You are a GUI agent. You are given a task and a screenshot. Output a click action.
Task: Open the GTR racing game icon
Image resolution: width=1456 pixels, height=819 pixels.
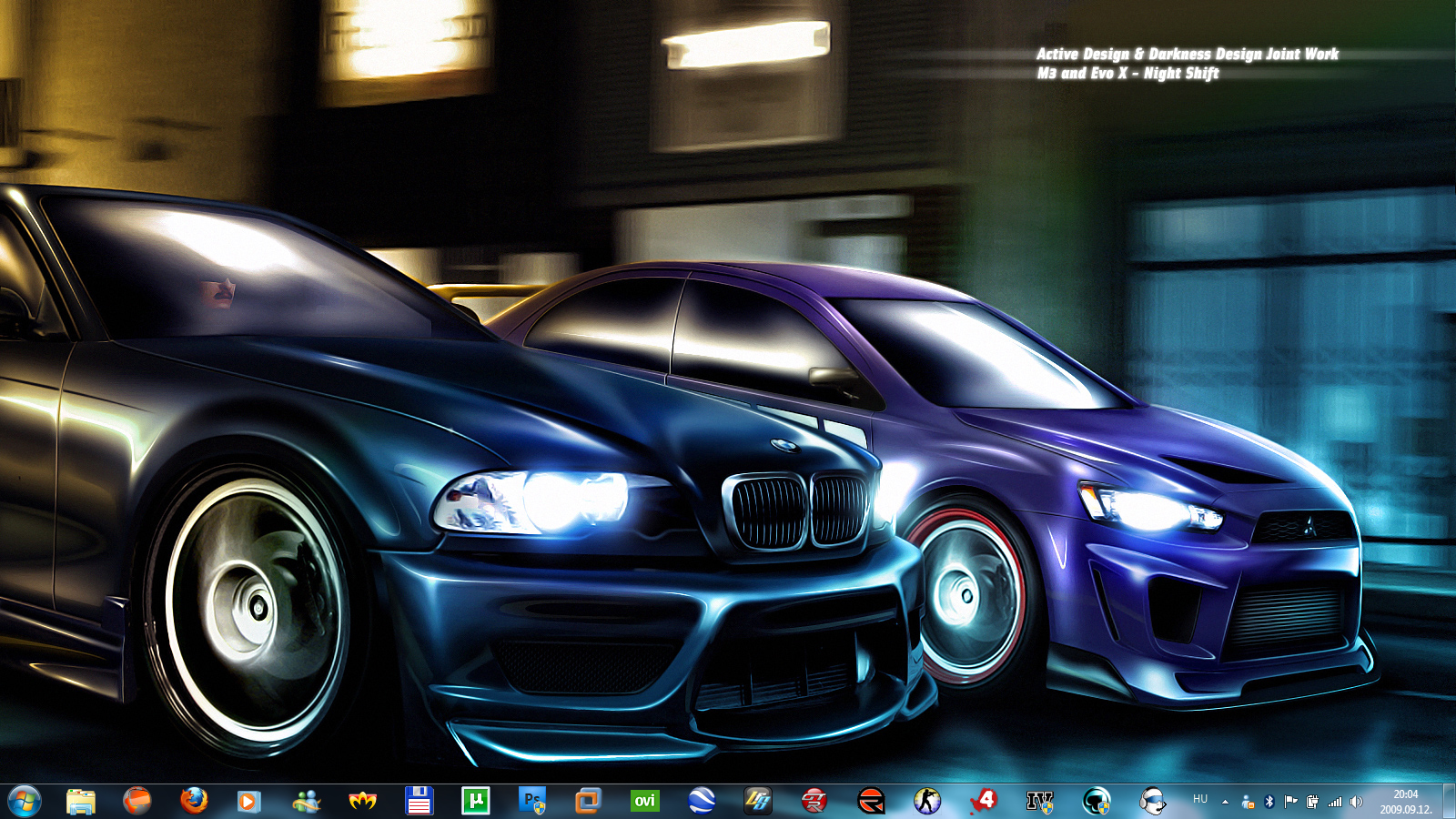[x=814, y=801]
